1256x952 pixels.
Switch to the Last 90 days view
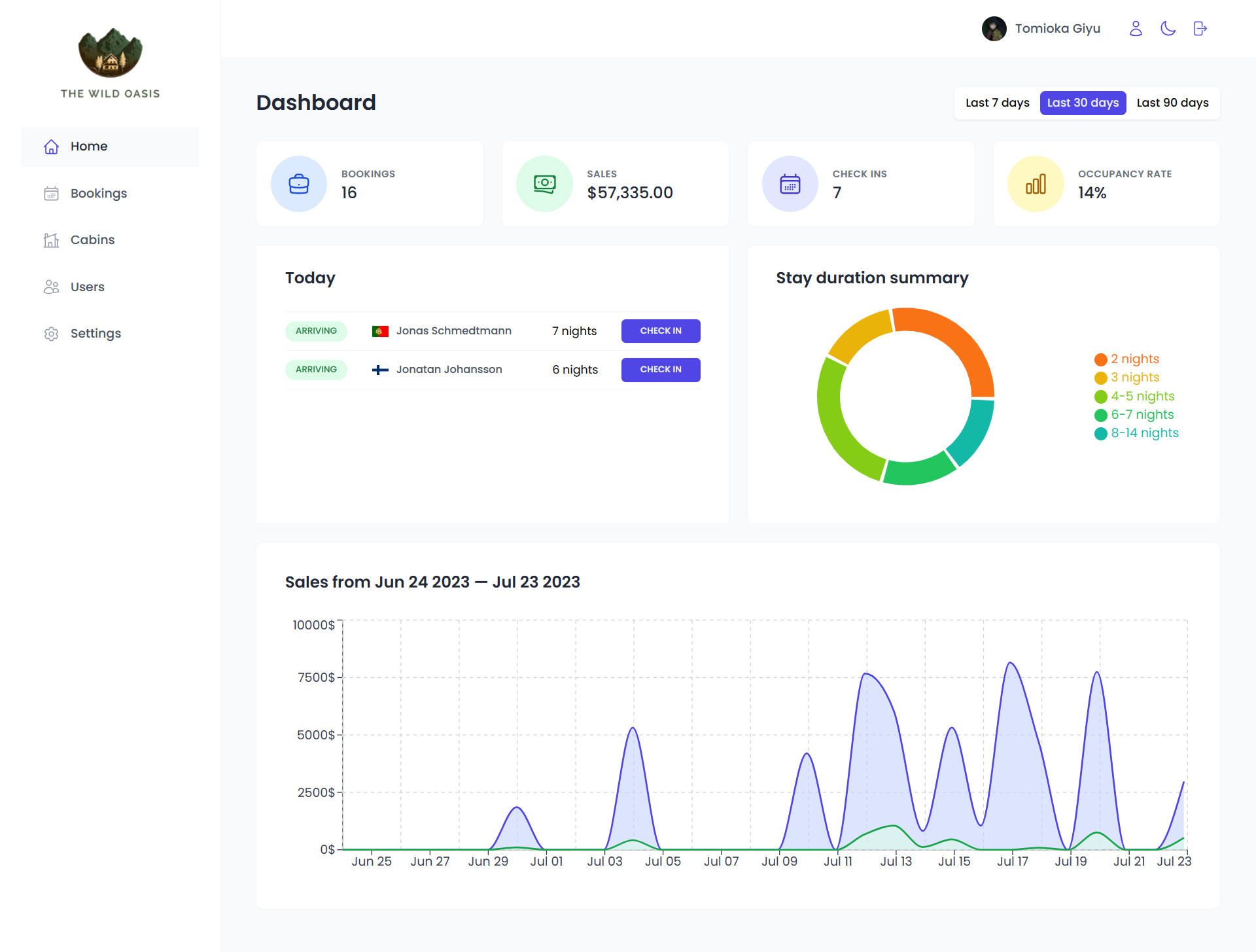1172,103
